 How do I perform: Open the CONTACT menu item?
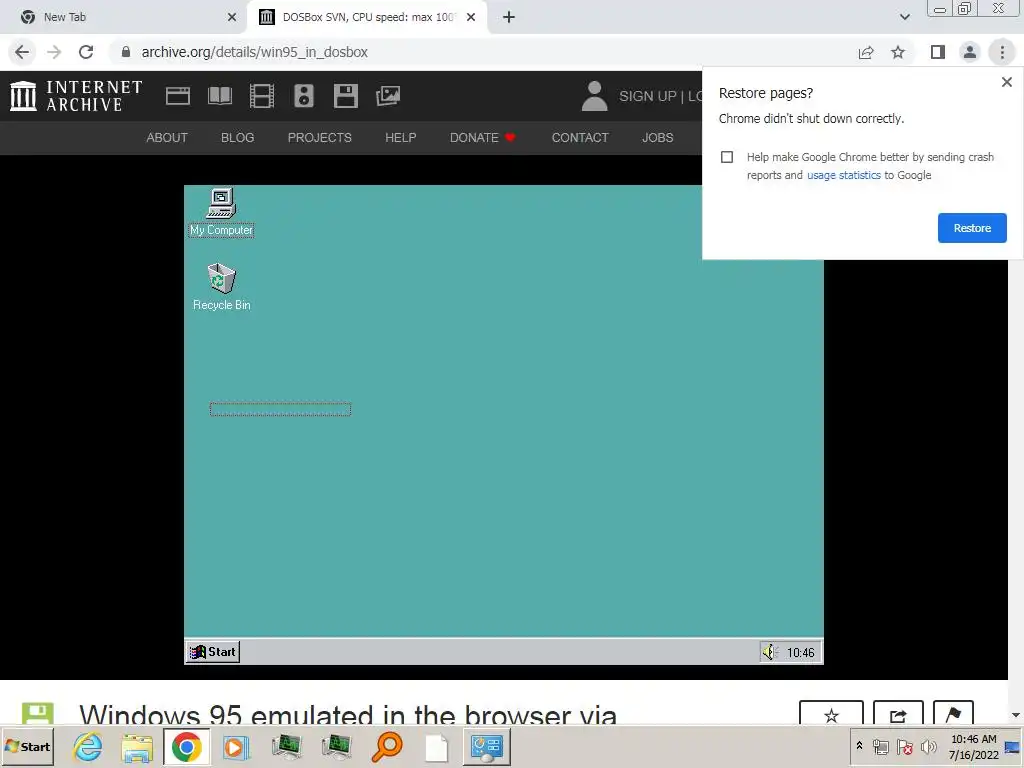click(x=580, y=138)
